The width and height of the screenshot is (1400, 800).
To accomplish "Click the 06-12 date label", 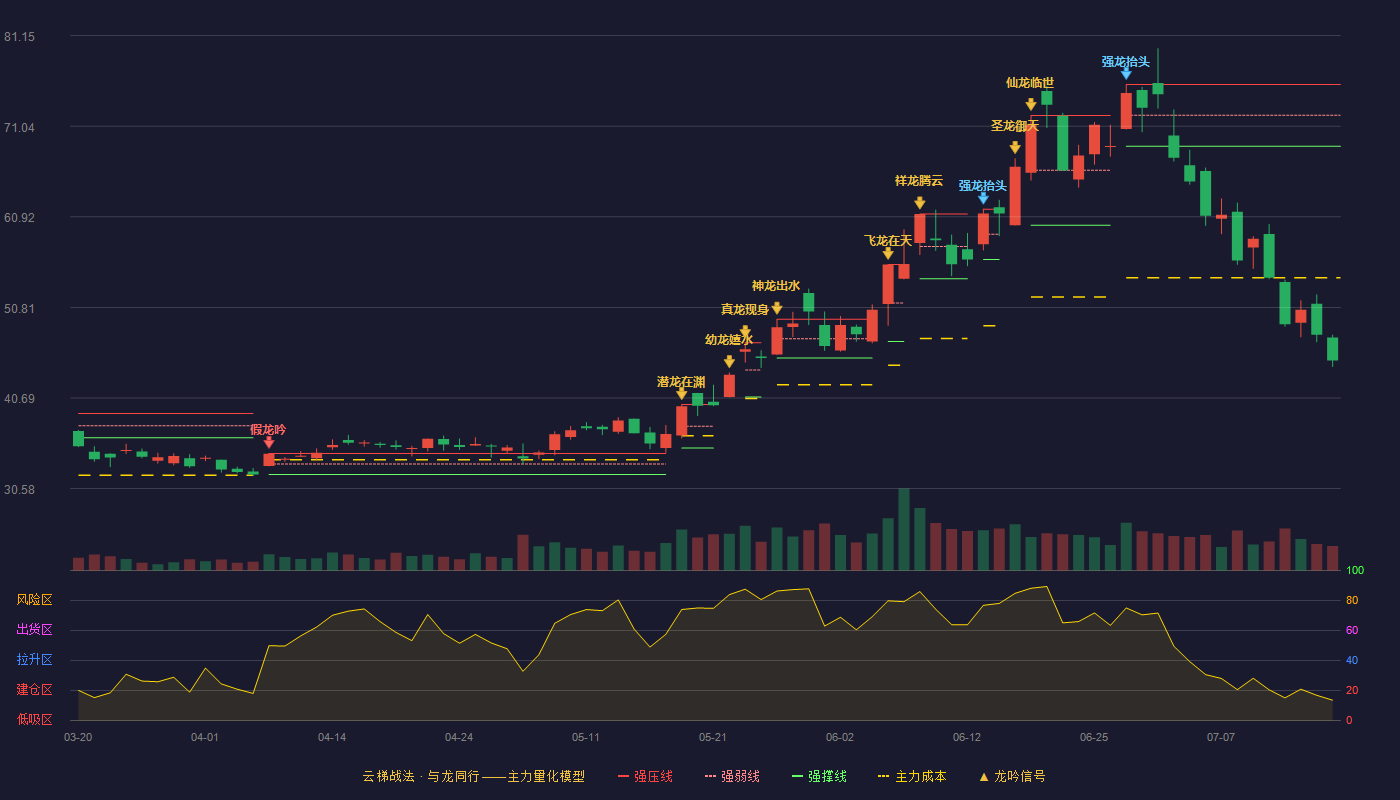I will point(967,737).
